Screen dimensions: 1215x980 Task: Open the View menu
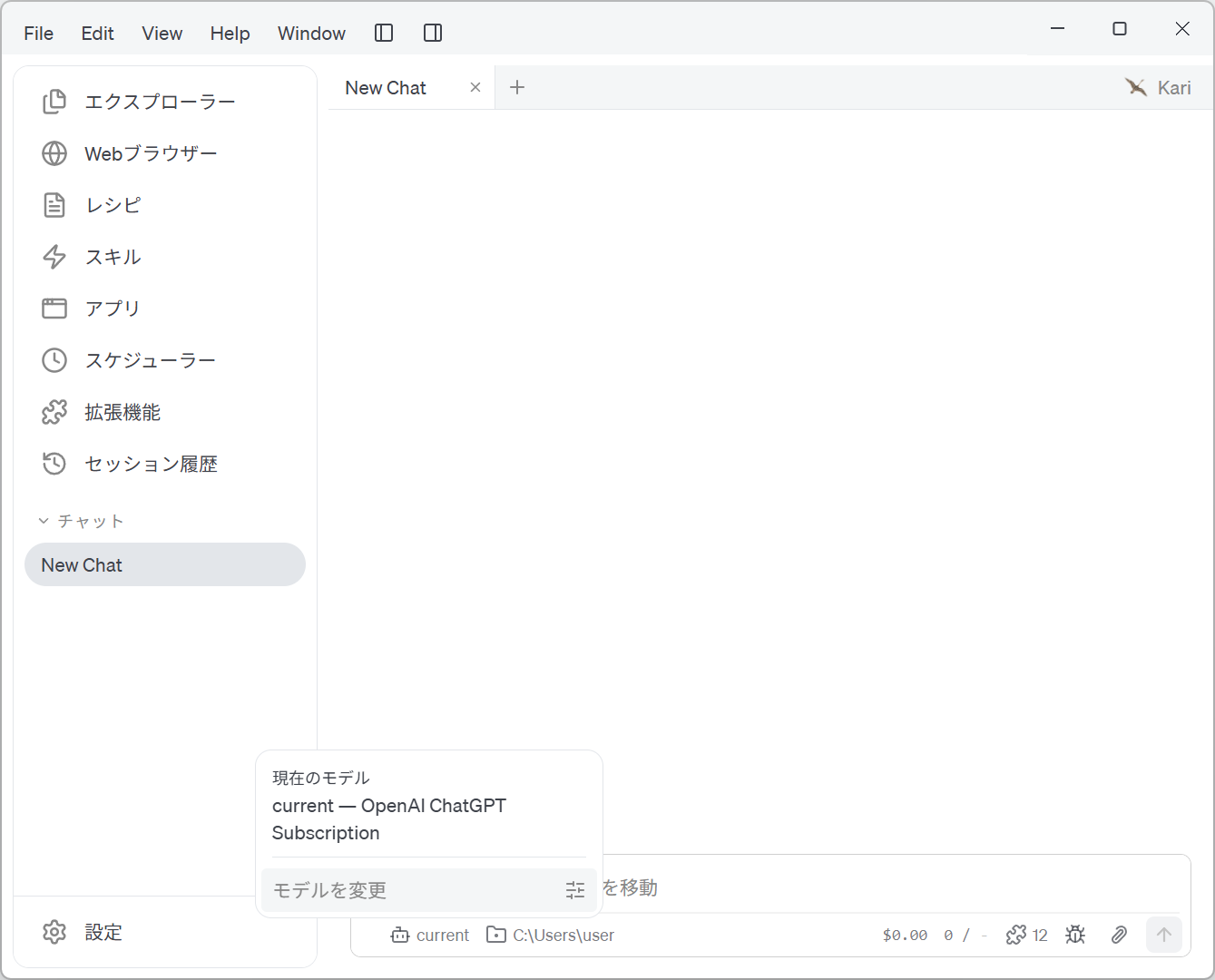pos(162,34)
